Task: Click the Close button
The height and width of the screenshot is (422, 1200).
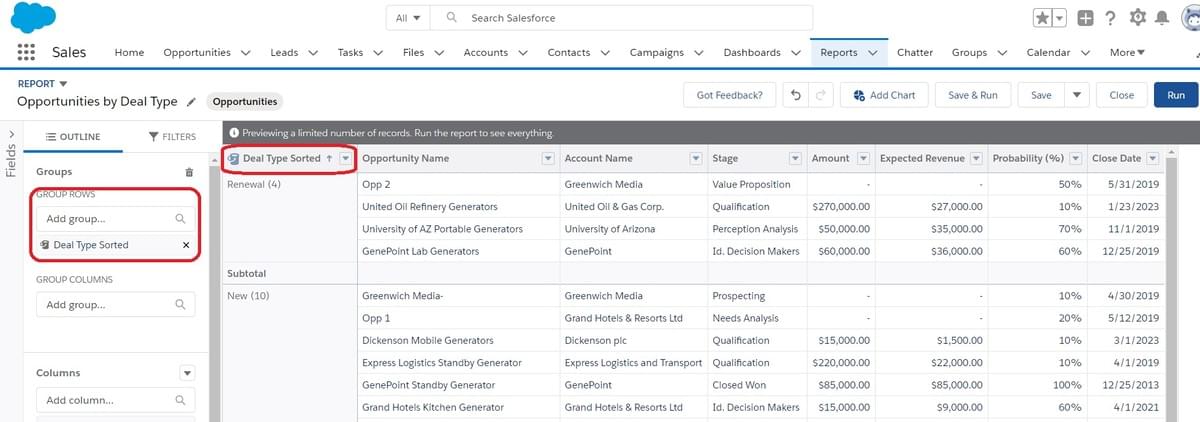Action: [1121, 95]
